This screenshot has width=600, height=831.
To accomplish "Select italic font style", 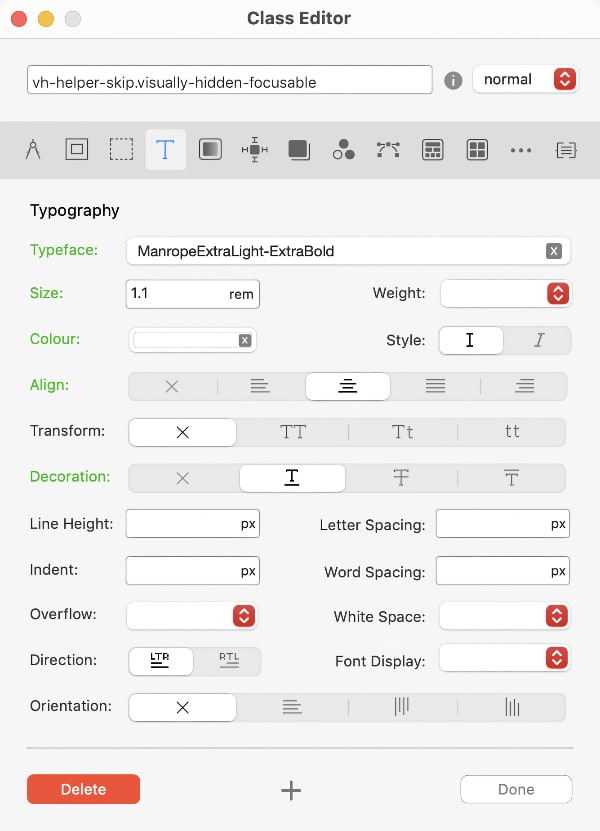I will pyautogui.click(x=538, y=340).
